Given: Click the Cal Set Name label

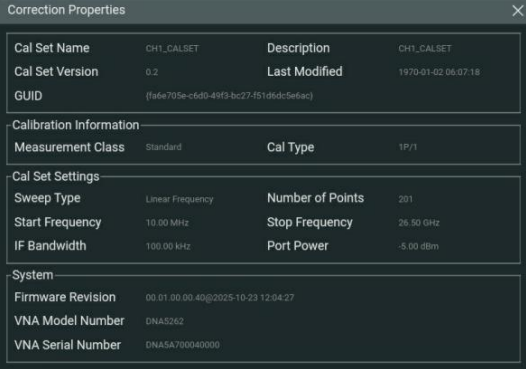Looking at the screenshot, I should tap(52, 48).
